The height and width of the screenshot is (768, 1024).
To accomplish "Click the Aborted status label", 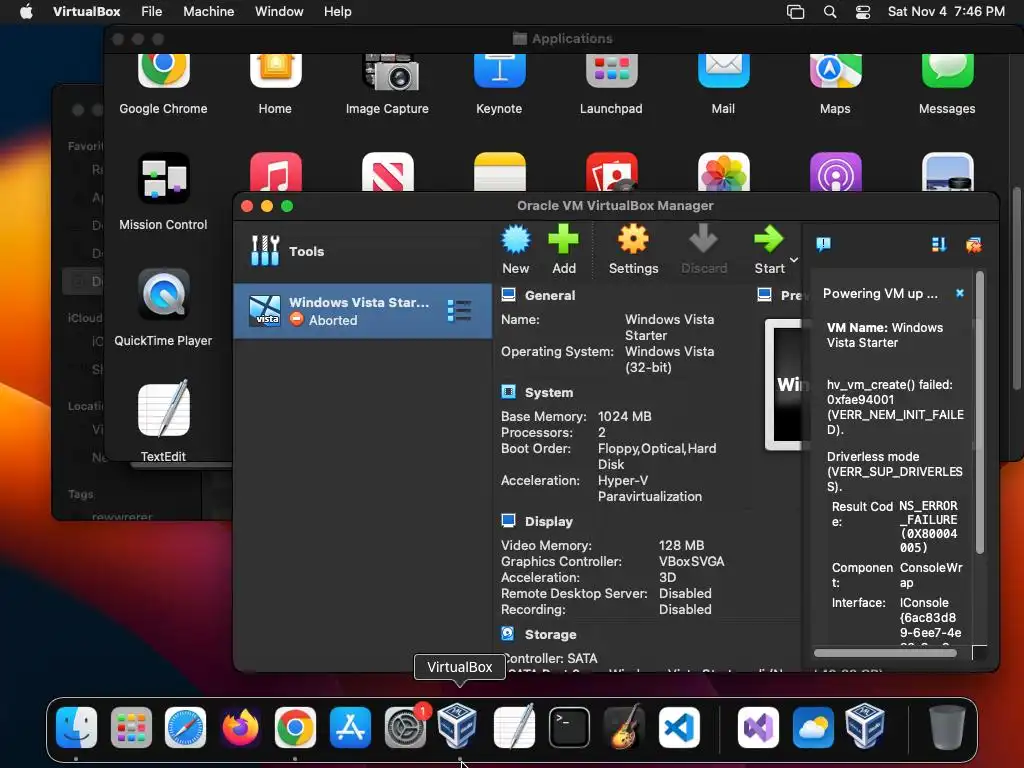I will point(332,321).
